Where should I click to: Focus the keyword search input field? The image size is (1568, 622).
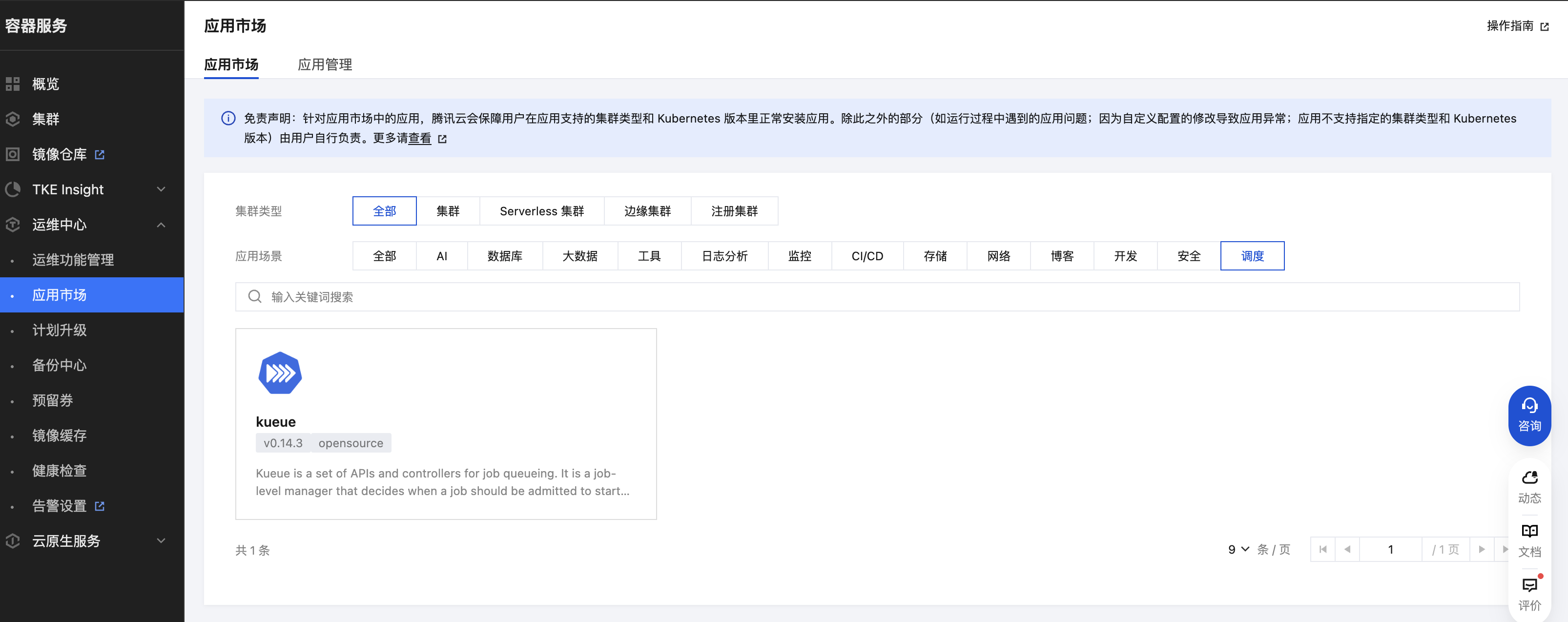[x=877, y=296]
